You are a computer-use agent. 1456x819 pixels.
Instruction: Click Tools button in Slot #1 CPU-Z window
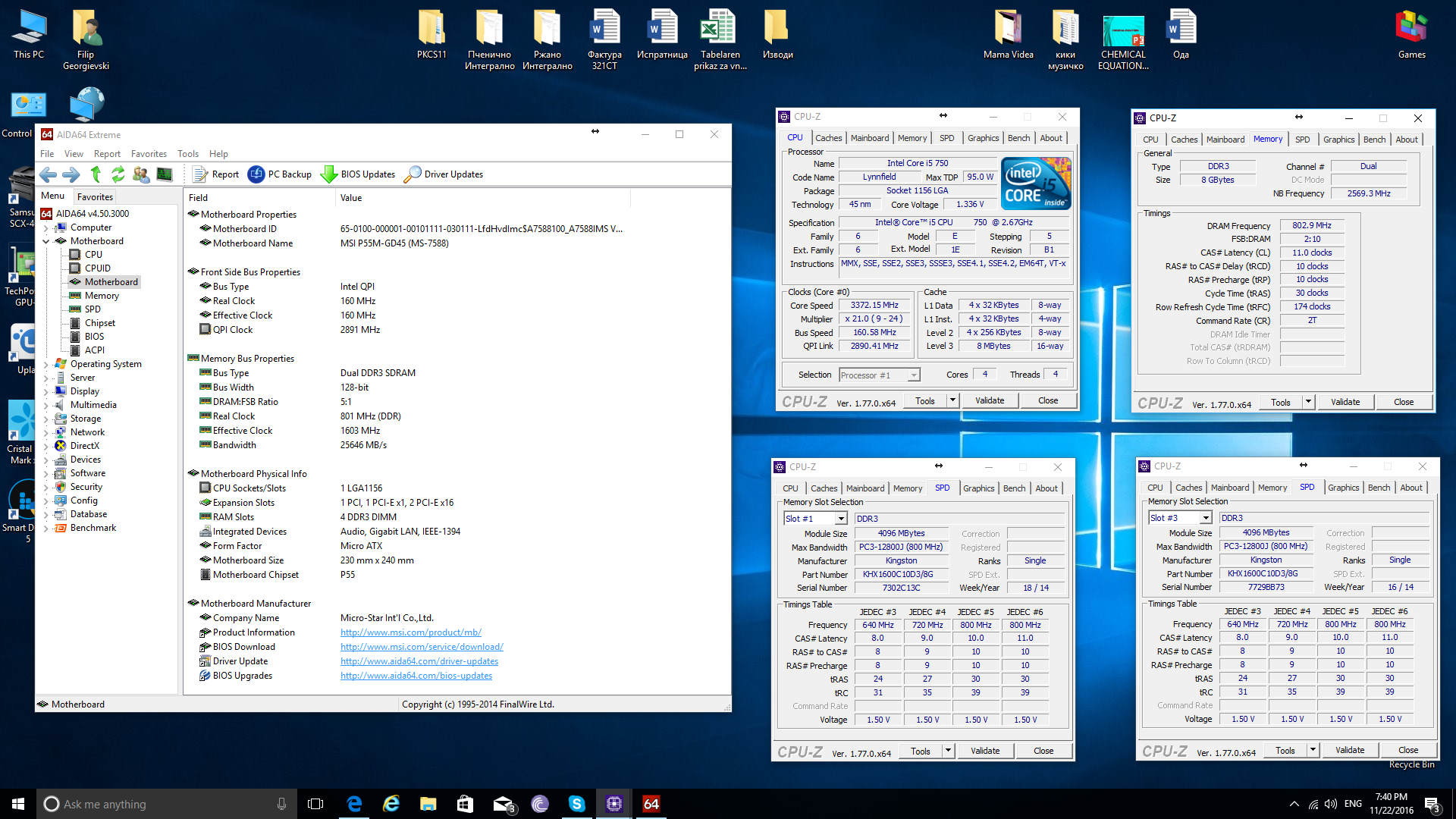[920, 751]
